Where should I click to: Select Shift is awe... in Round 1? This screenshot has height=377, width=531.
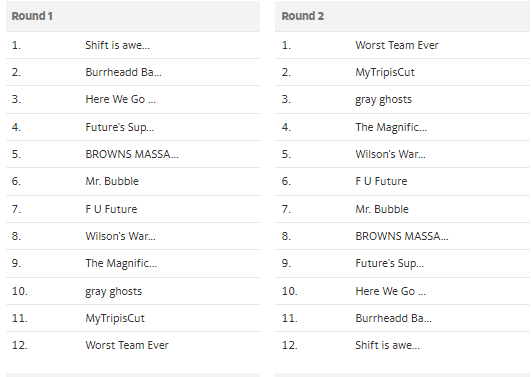point(118,45)
